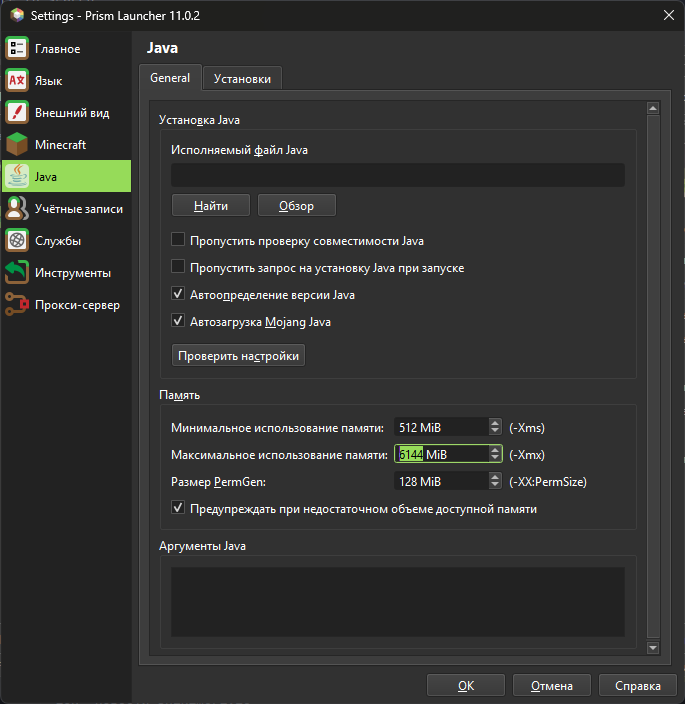Screen dimensions: 685x704
Task: Select the Minecraft grass block icon
Action: coord(17,145)
